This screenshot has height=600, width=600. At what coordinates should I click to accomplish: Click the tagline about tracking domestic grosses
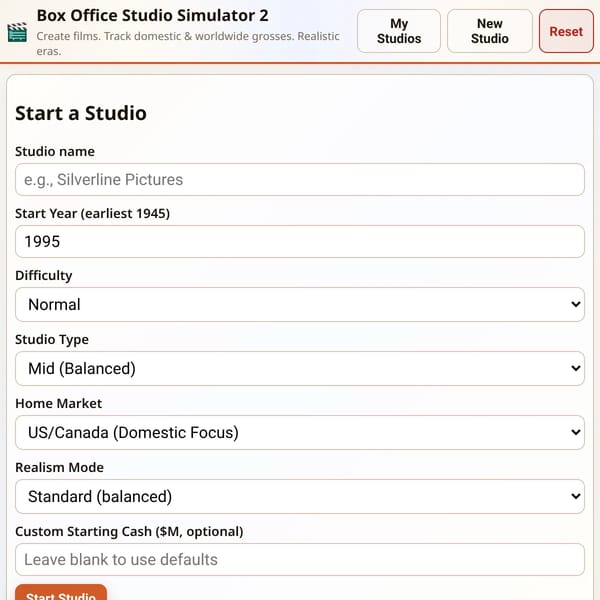coord(188,43)
